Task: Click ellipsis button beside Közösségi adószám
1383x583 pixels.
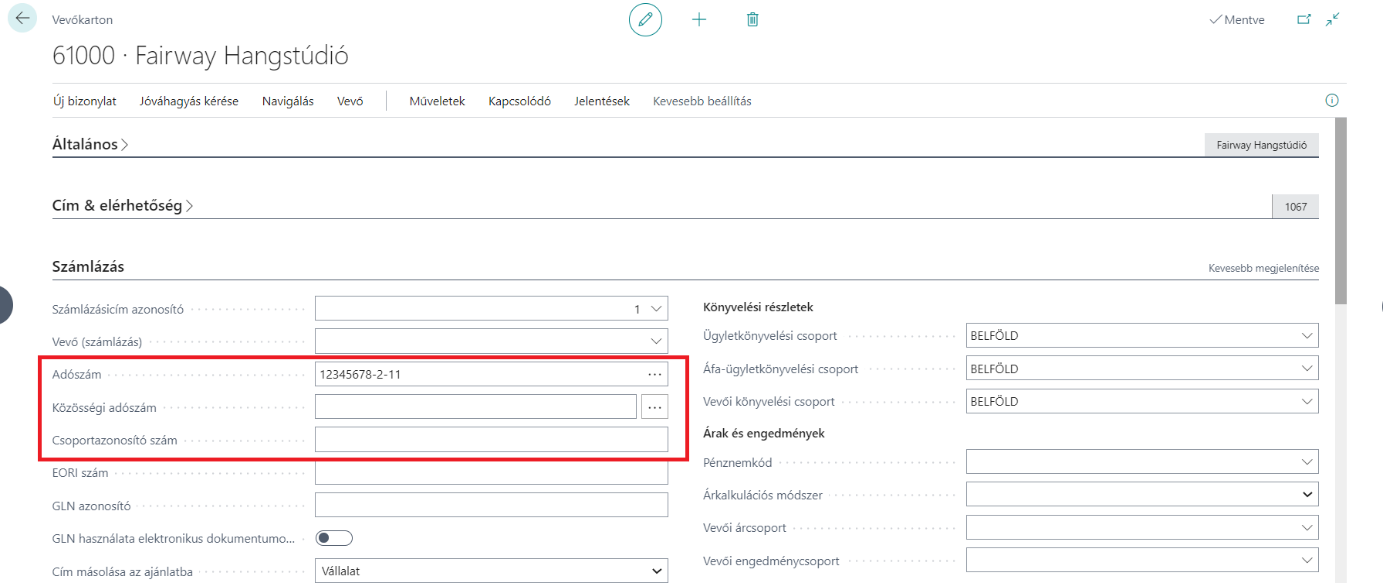Action: (655, 407)
